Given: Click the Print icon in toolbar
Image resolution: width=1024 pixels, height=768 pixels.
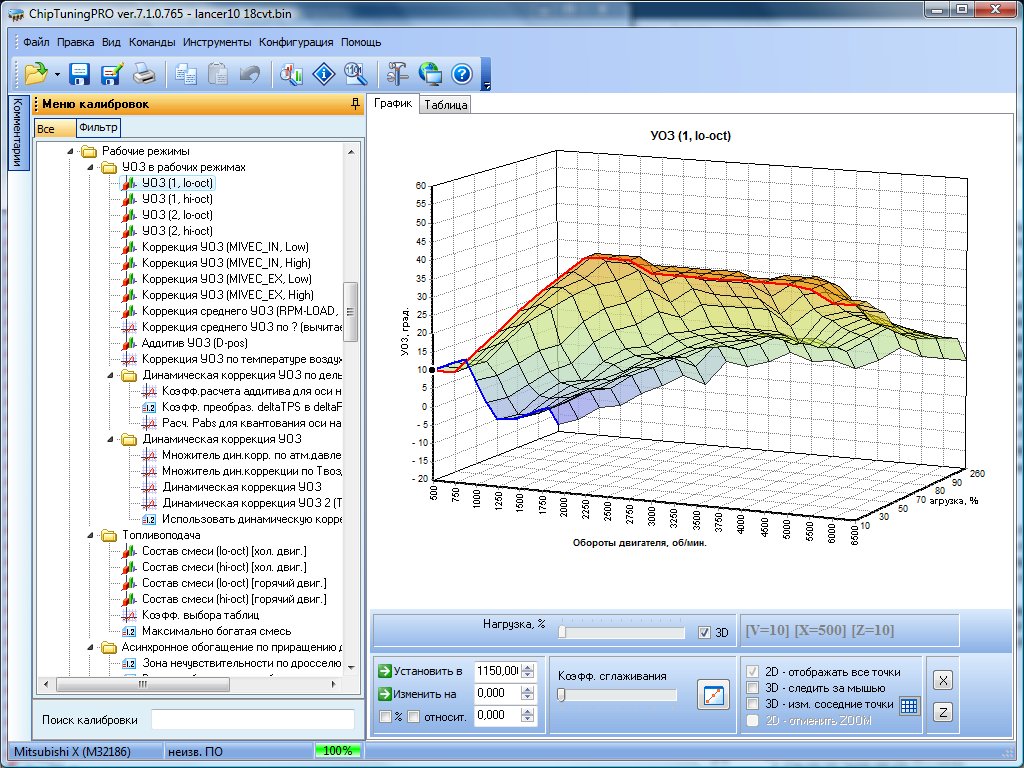Looking at the screenshot, I should [x=144, y=73].
